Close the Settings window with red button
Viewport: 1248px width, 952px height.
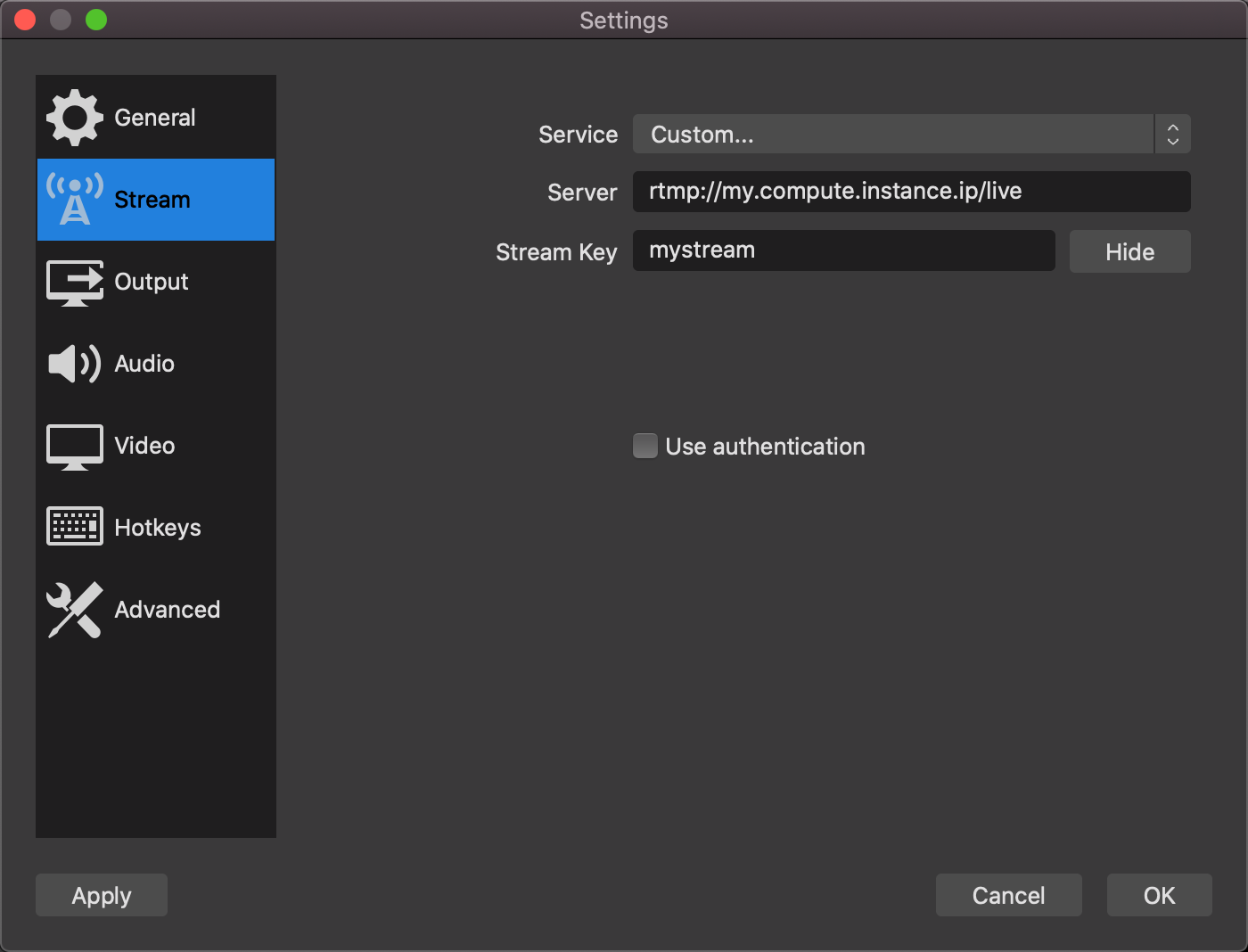[25, 20]
